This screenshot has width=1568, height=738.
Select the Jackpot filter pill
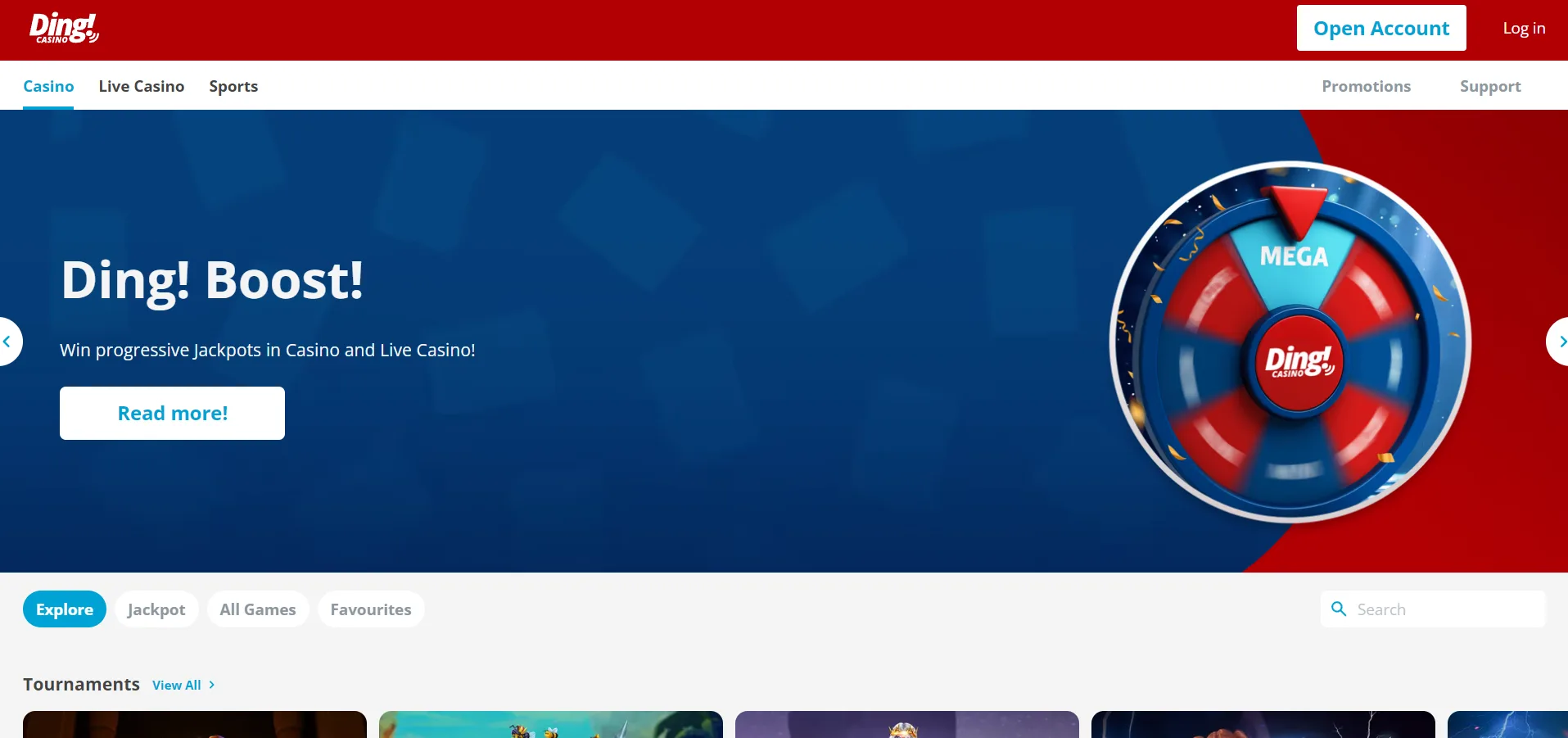156,609
